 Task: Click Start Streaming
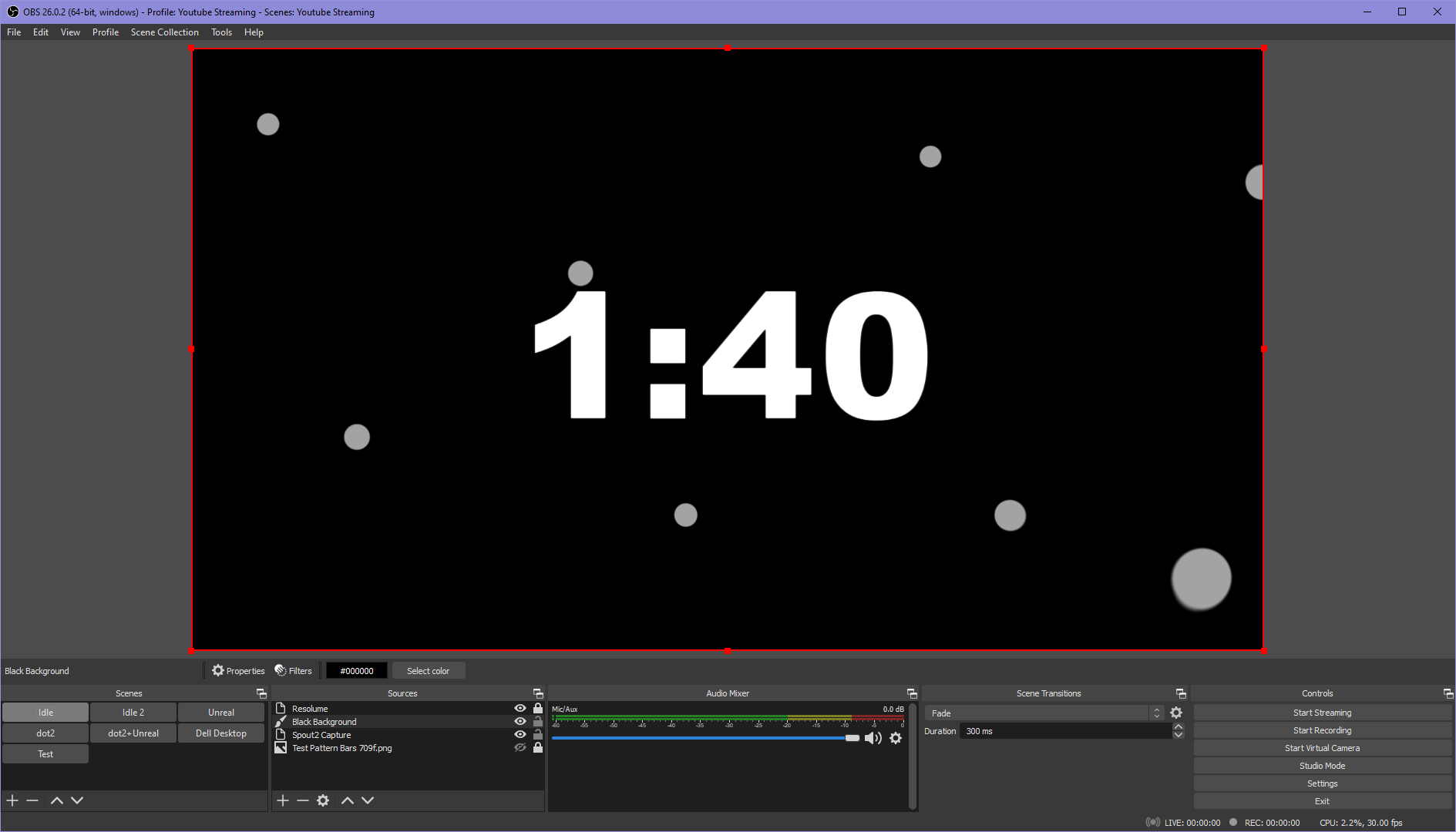point(1321,712)
